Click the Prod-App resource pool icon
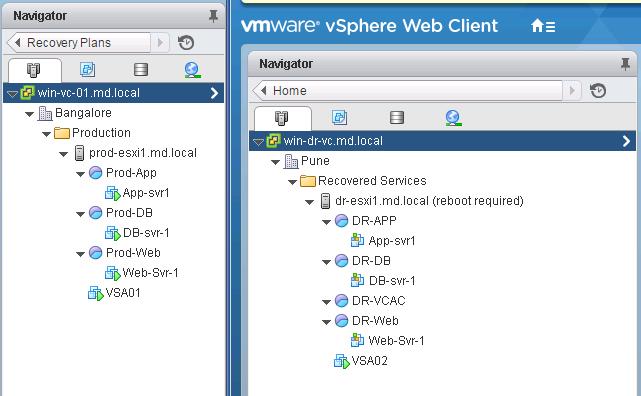 coord(96,172)
